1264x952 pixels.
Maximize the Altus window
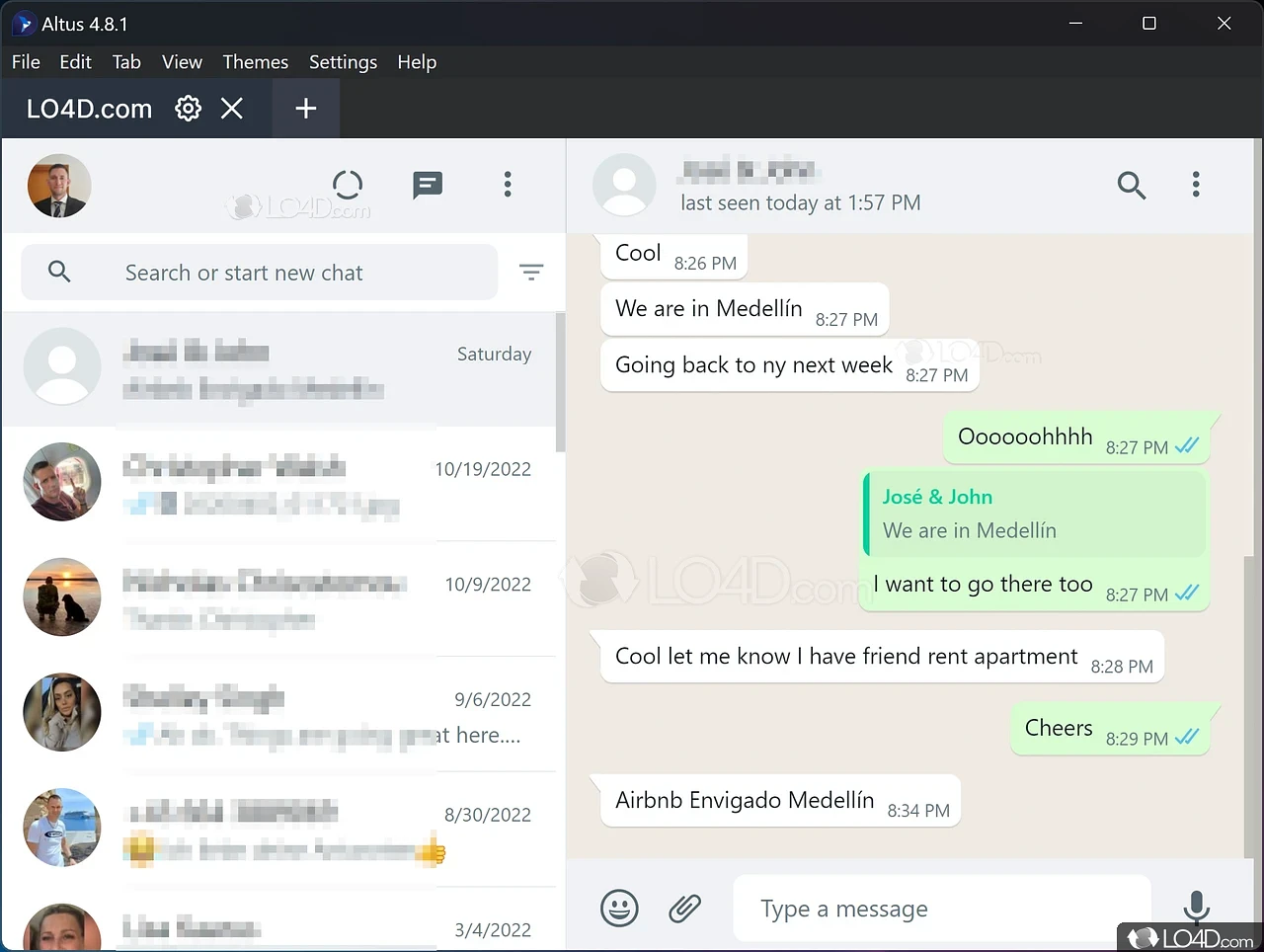(1149, 23)
